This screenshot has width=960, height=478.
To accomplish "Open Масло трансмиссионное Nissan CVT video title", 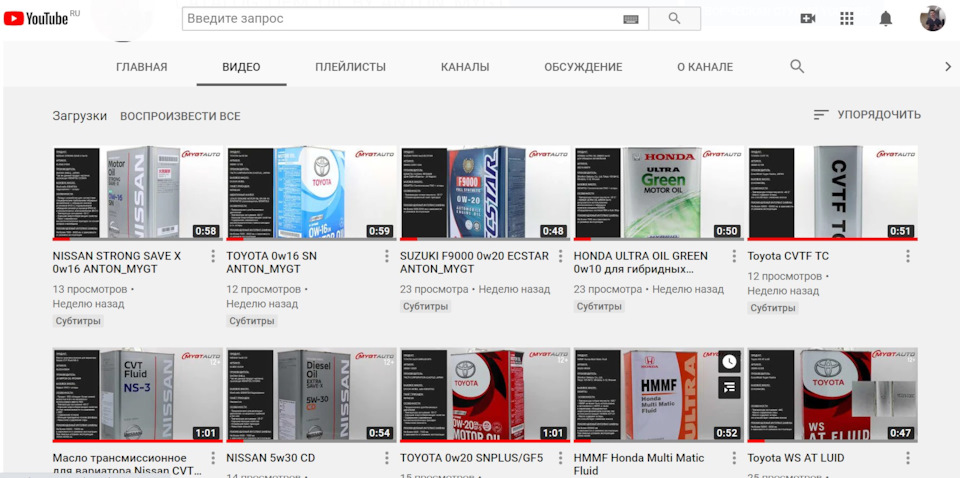I will (x=126, y=464).
